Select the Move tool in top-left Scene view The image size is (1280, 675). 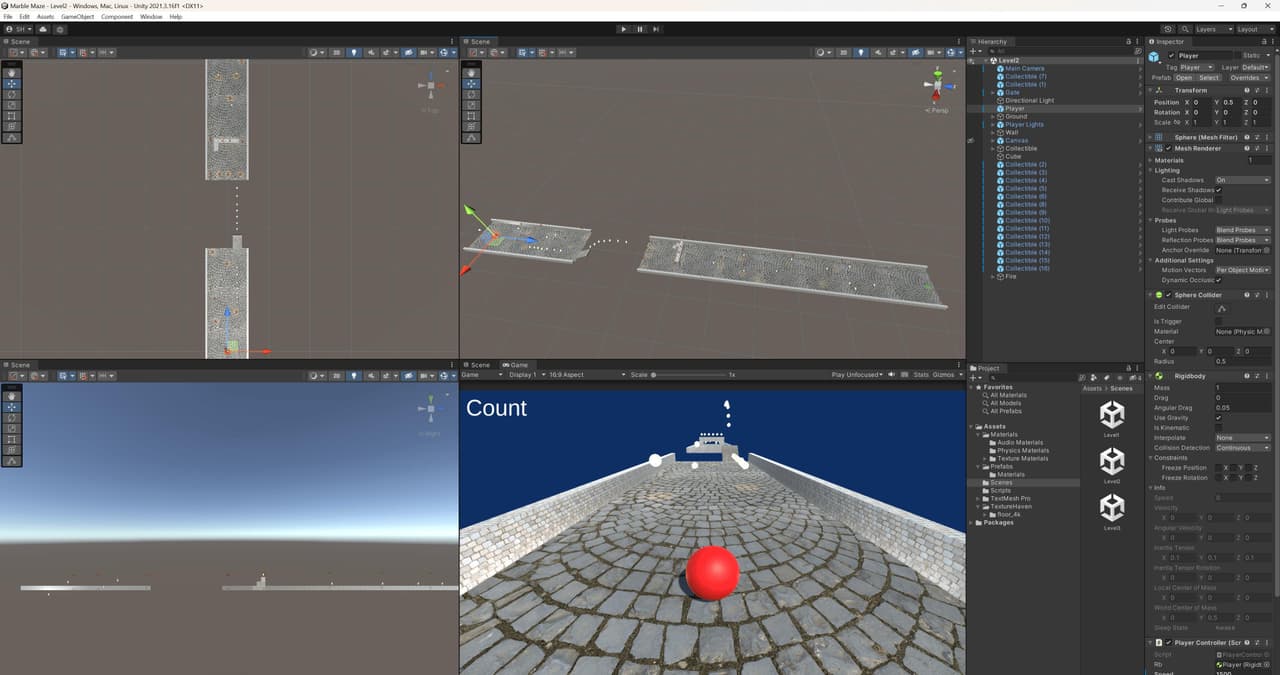coord(12,84)
